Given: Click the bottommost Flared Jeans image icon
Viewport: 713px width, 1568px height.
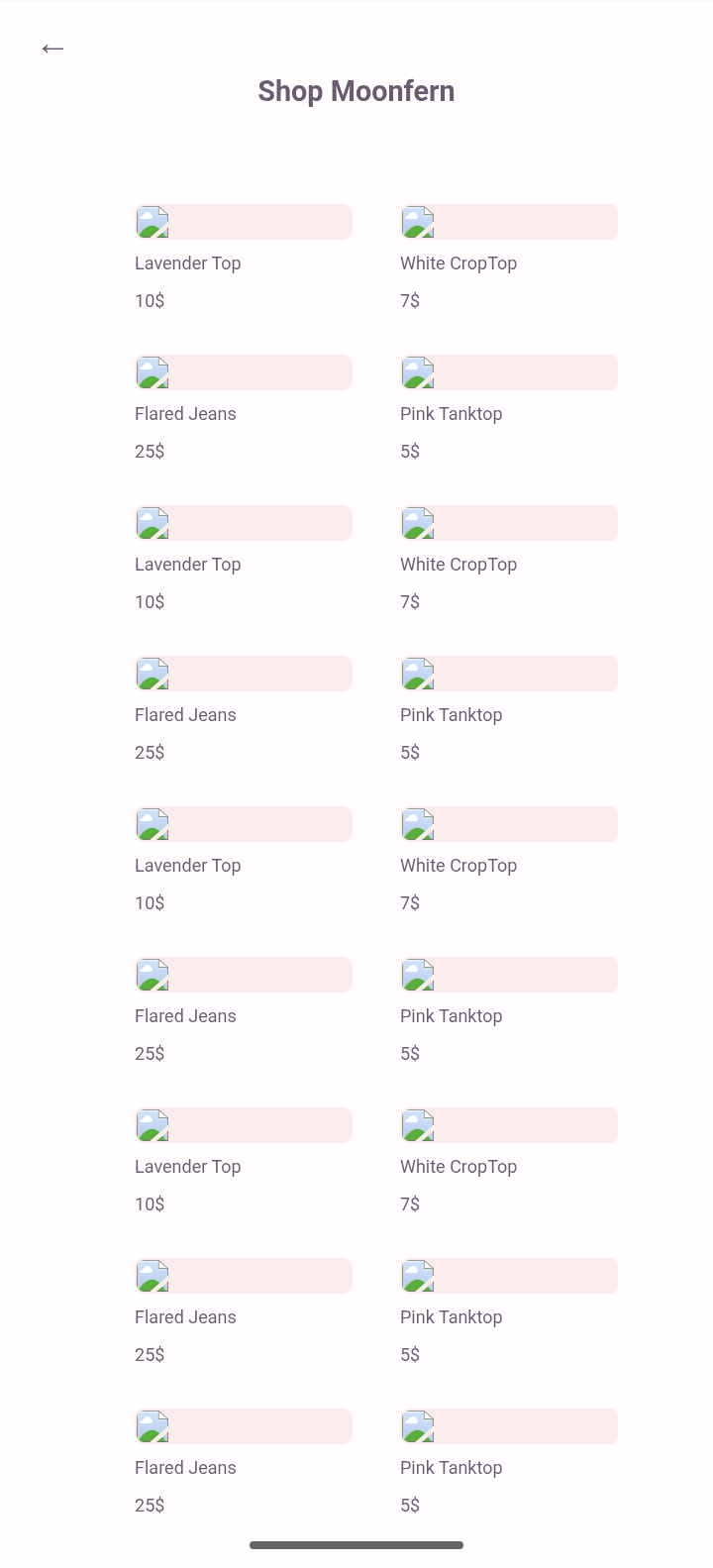Looking at the screenshot, I should click(x=153, y=1427).
